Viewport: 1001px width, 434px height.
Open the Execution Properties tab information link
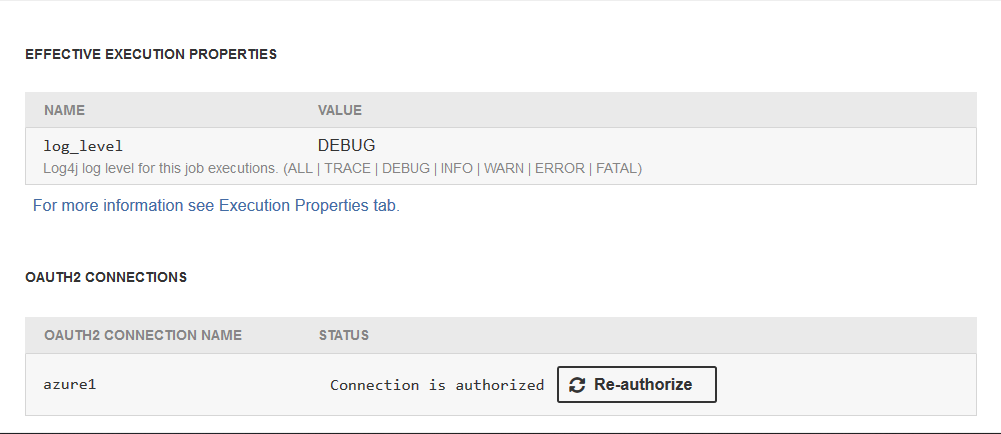pyautogui.click(x=216, y=206)
